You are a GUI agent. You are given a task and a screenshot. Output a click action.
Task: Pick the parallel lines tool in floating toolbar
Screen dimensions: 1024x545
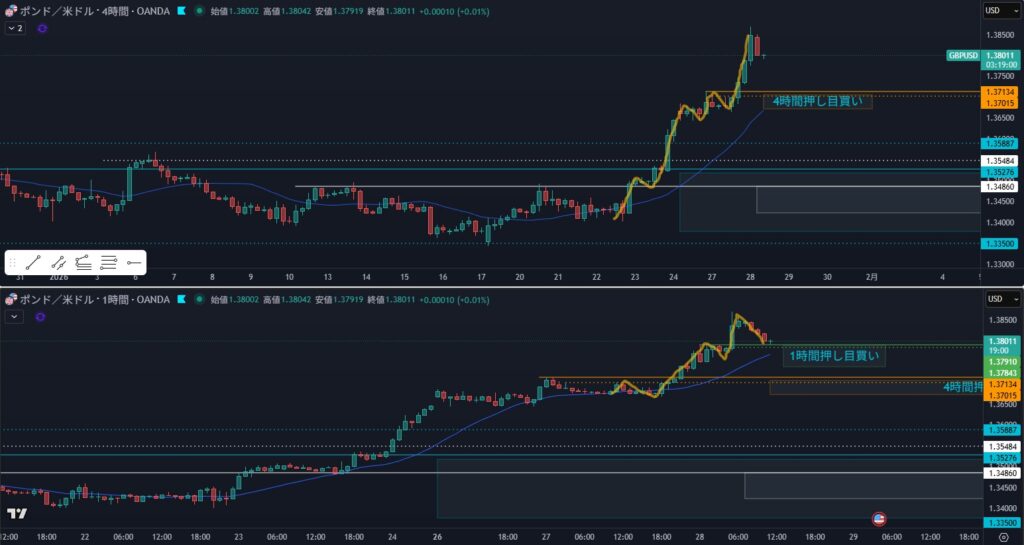click(x=108, y=263)
